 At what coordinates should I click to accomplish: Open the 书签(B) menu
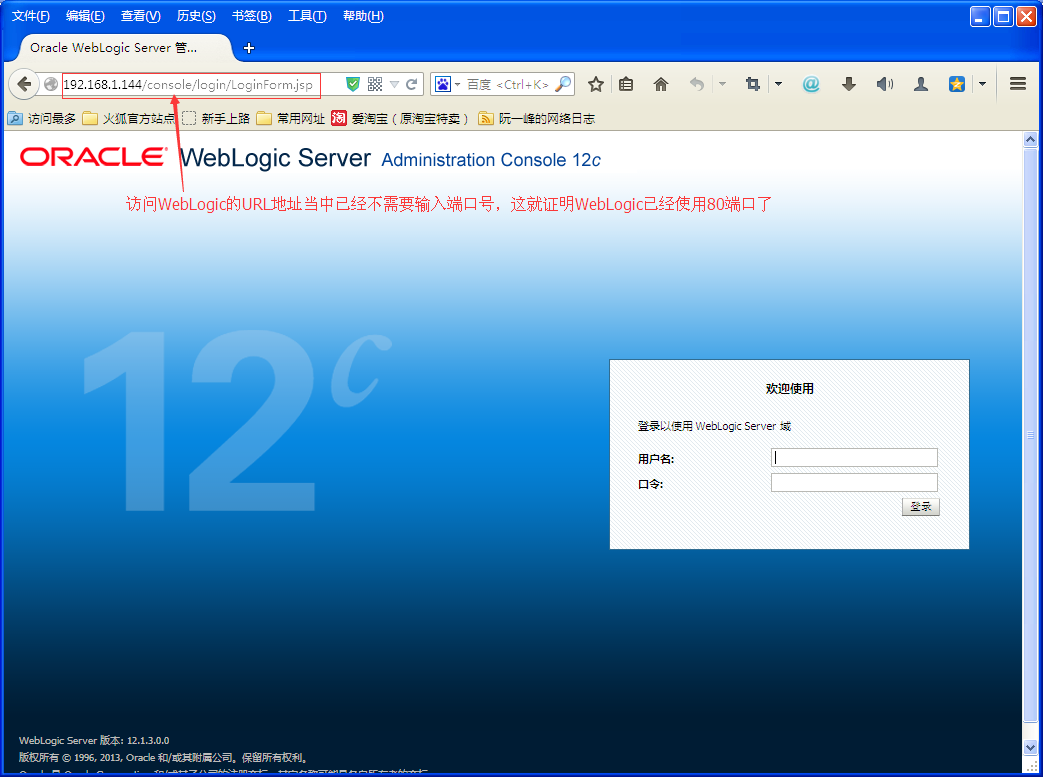[251, 16]
